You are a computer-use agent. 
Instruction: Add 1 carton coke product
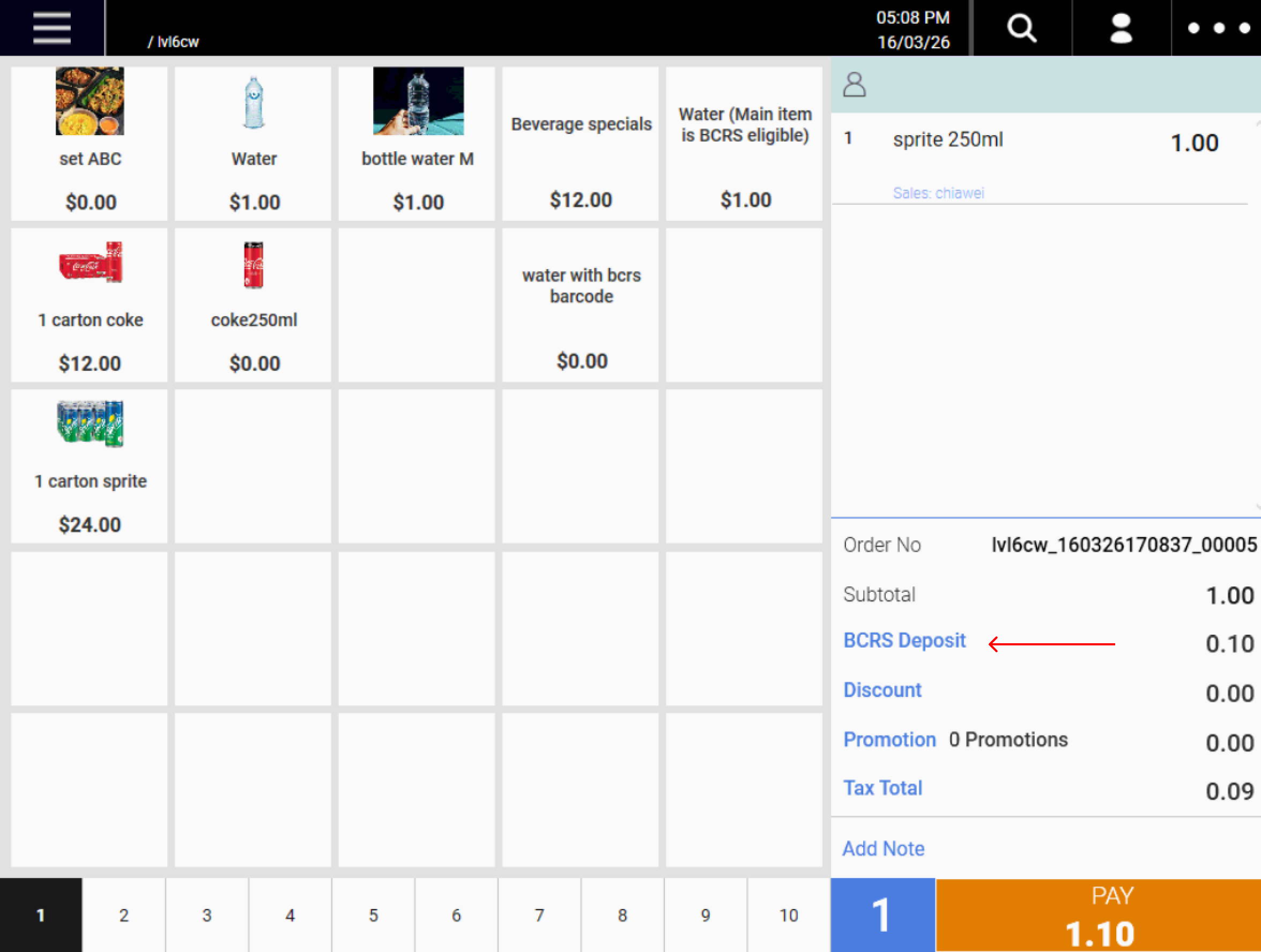[x=90, y=305]
